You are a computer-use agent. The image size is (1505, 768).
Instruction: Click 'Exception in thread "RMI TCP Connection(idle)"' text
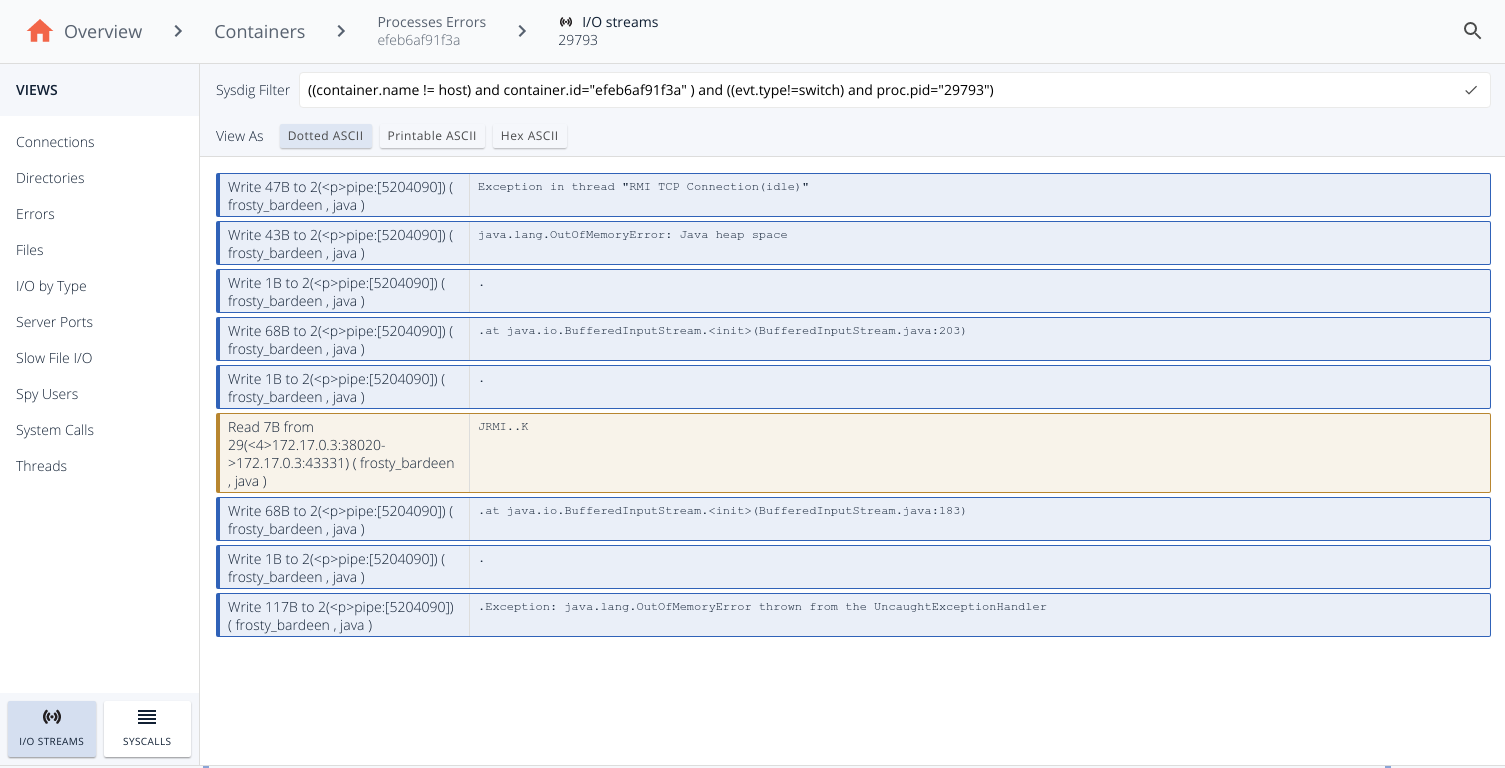pos(643,187)
